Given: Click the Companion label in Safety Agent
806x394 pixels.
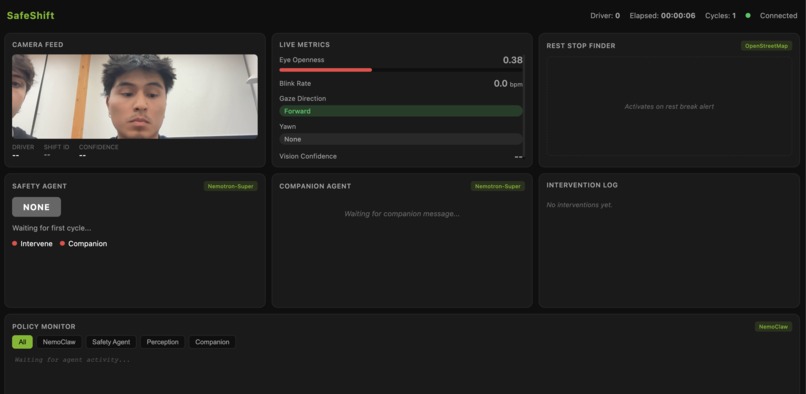Looking at the screenshot, I should click(x=87, y=243).
